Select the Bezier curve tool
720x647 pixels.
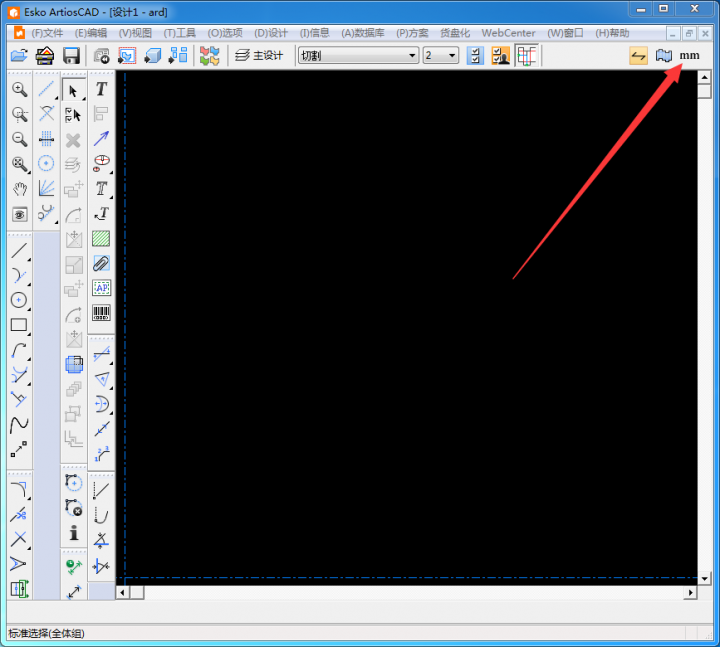point(19,425)
